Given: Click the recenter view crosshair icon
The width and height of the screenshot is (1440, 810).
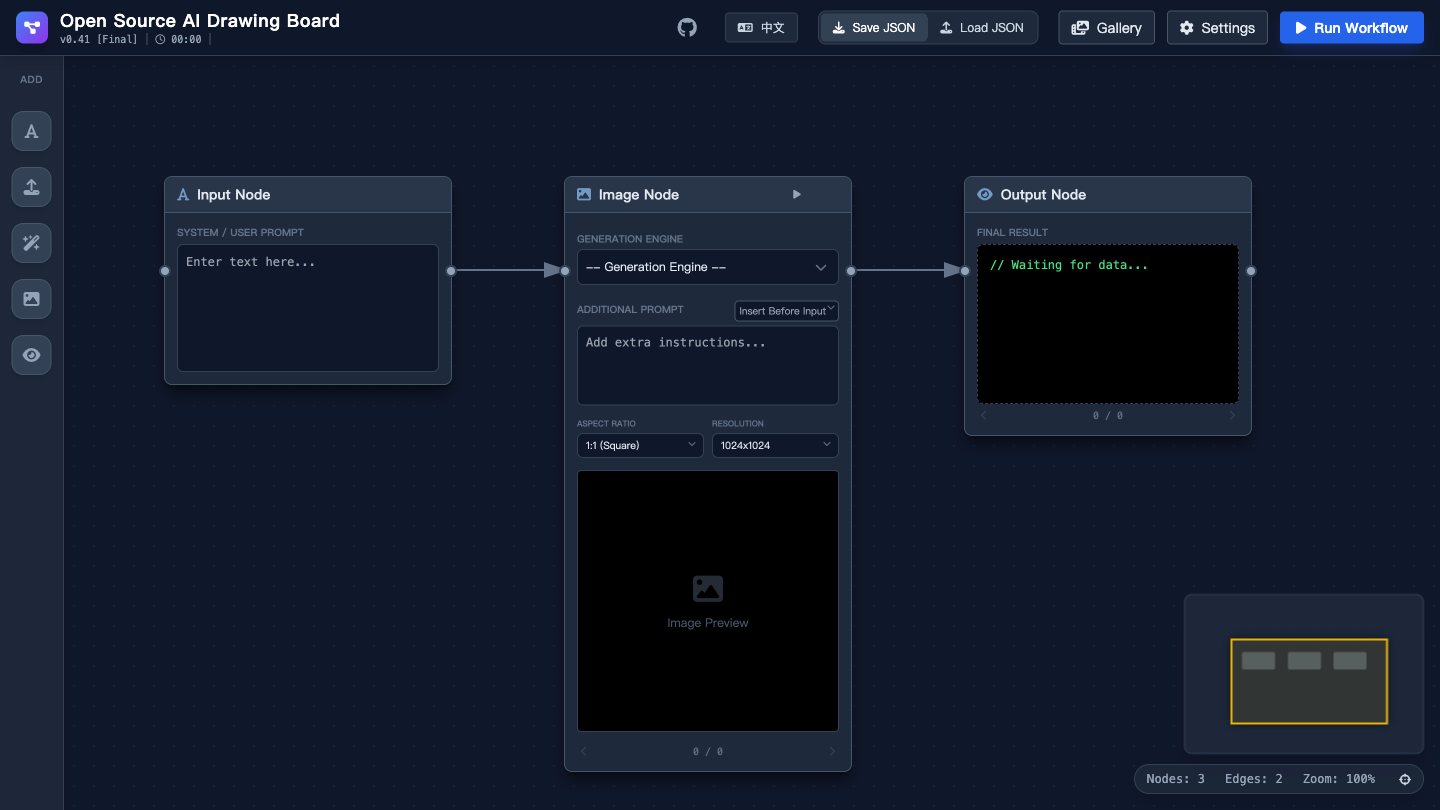Looking at the screenshot, I should click(1405, 779).
